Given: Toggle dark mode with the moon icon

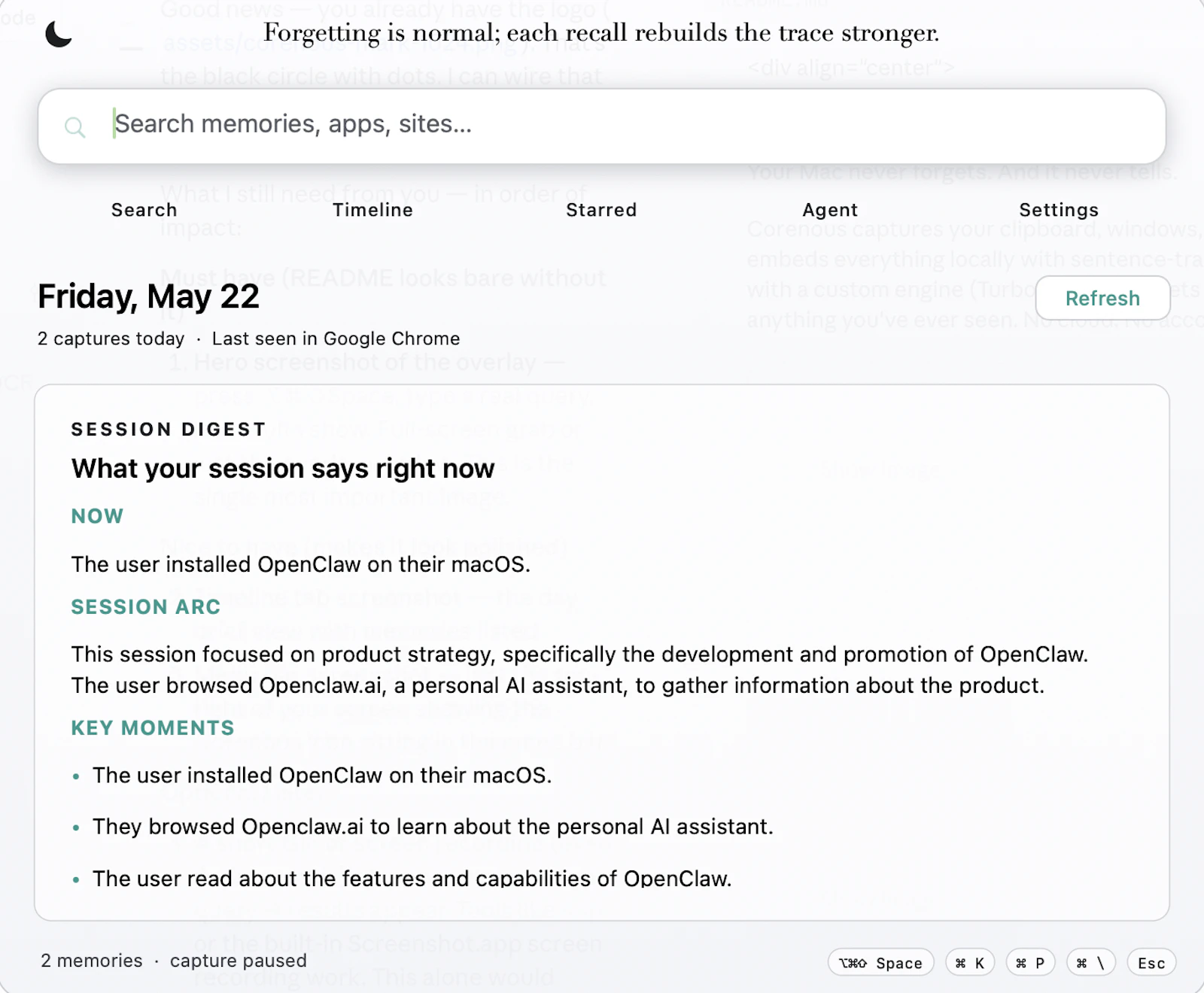Looking at the screenshot, I should 59,34.
